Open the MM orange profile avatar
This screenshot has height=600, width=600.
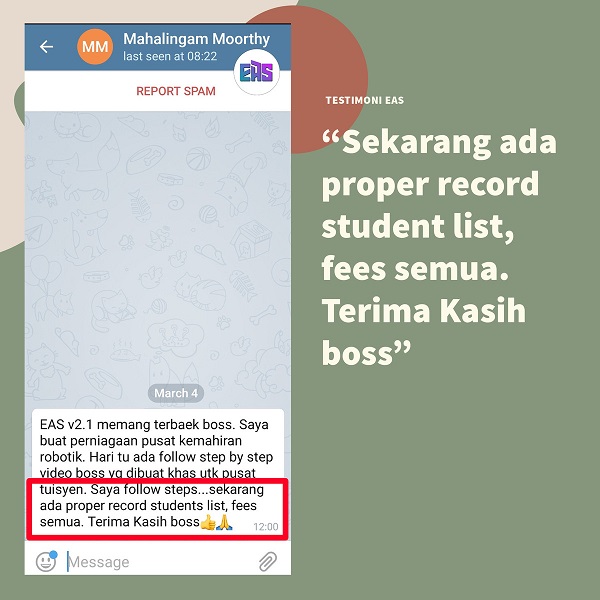[95, 47]
